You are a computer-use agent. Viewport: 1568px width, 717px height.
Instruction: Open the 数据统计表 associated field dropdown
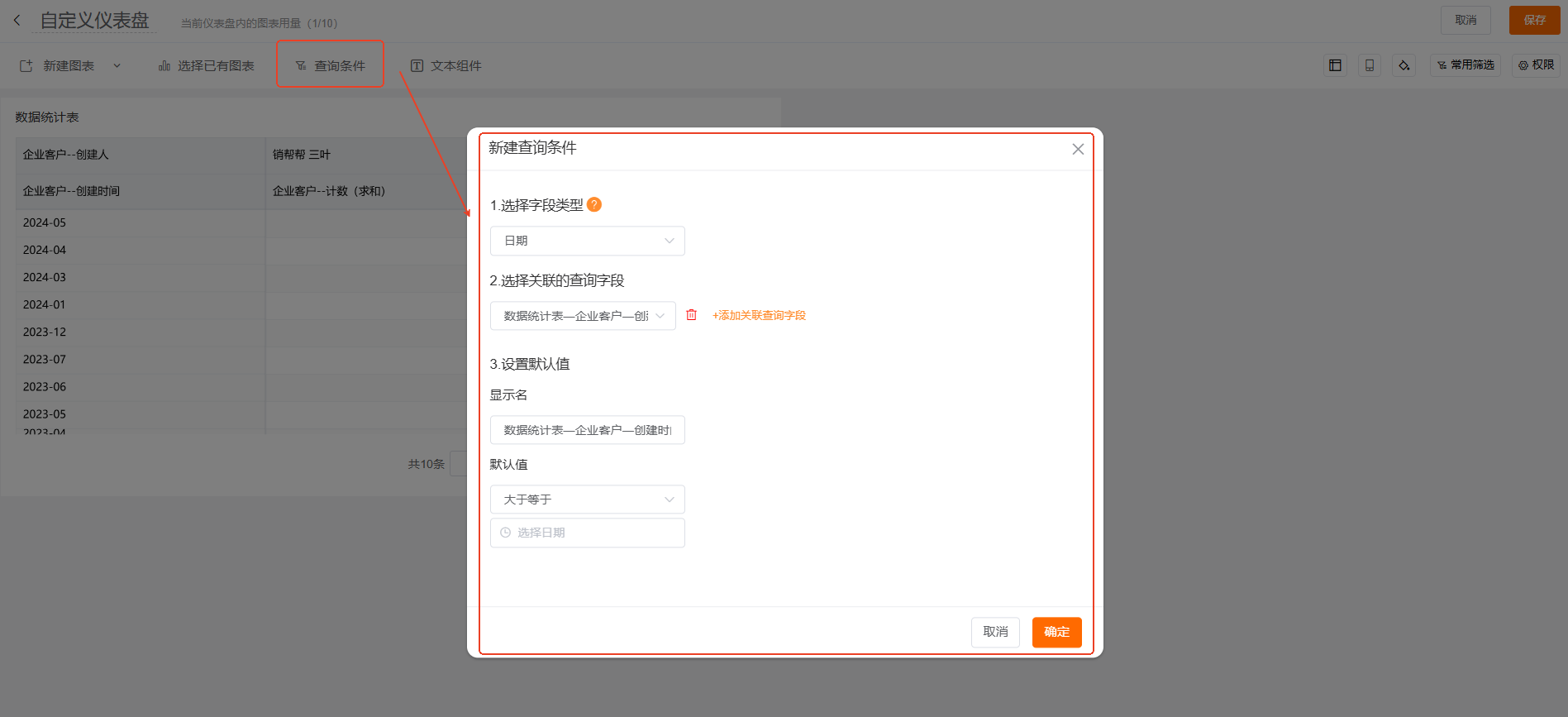pos(583,316)
